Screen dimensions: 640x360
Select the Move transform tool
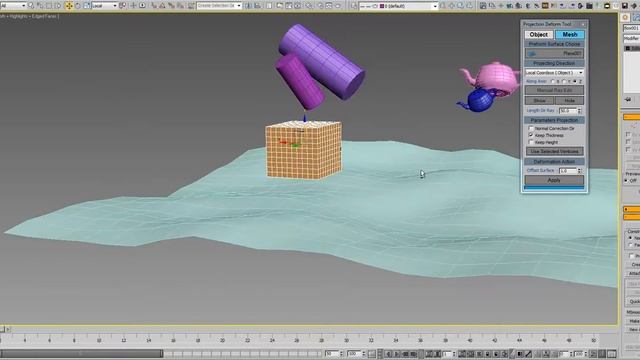[x=69, y=6]
